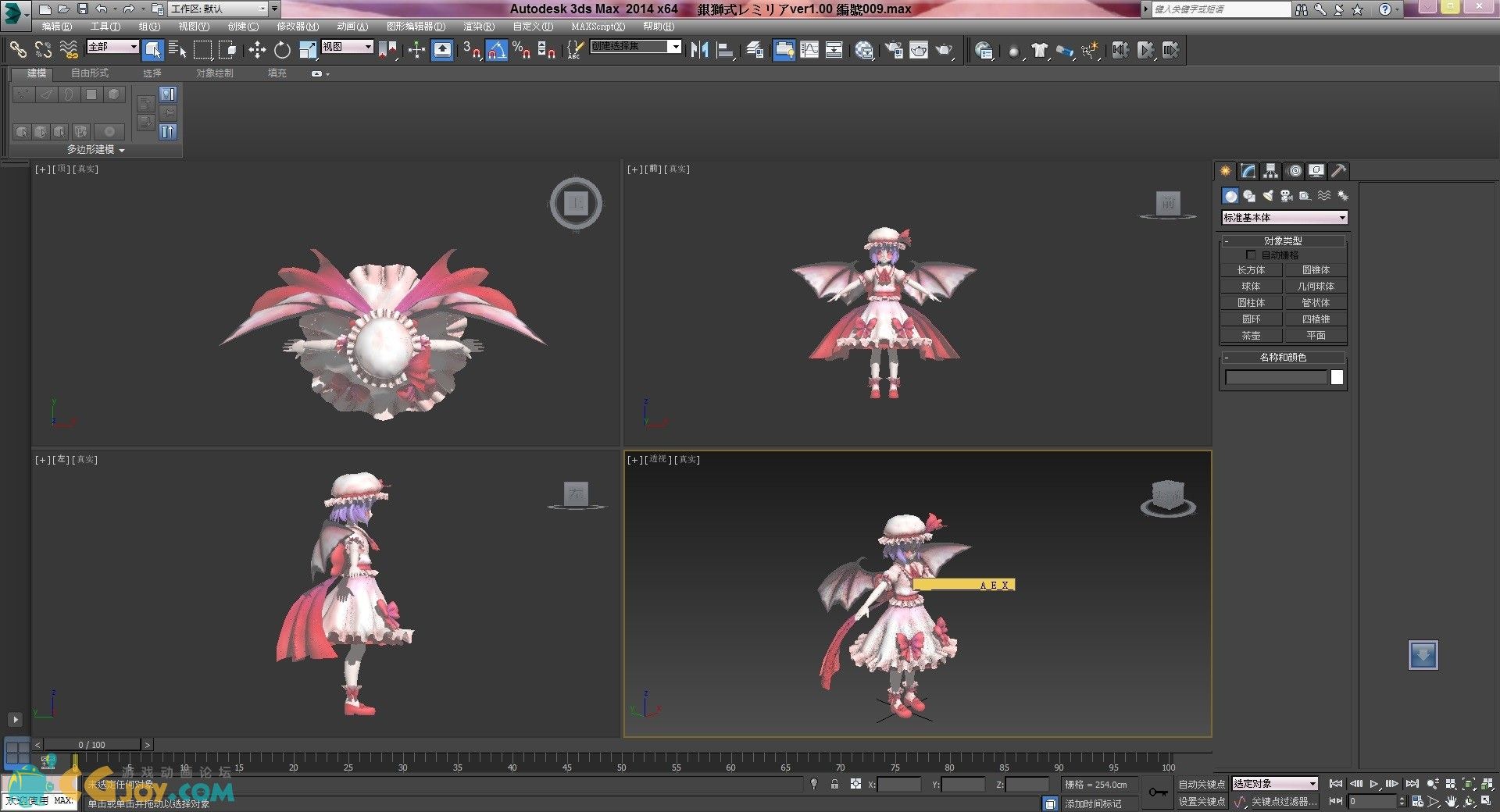
Task: Play the animation
Action: click(1373, 784)
